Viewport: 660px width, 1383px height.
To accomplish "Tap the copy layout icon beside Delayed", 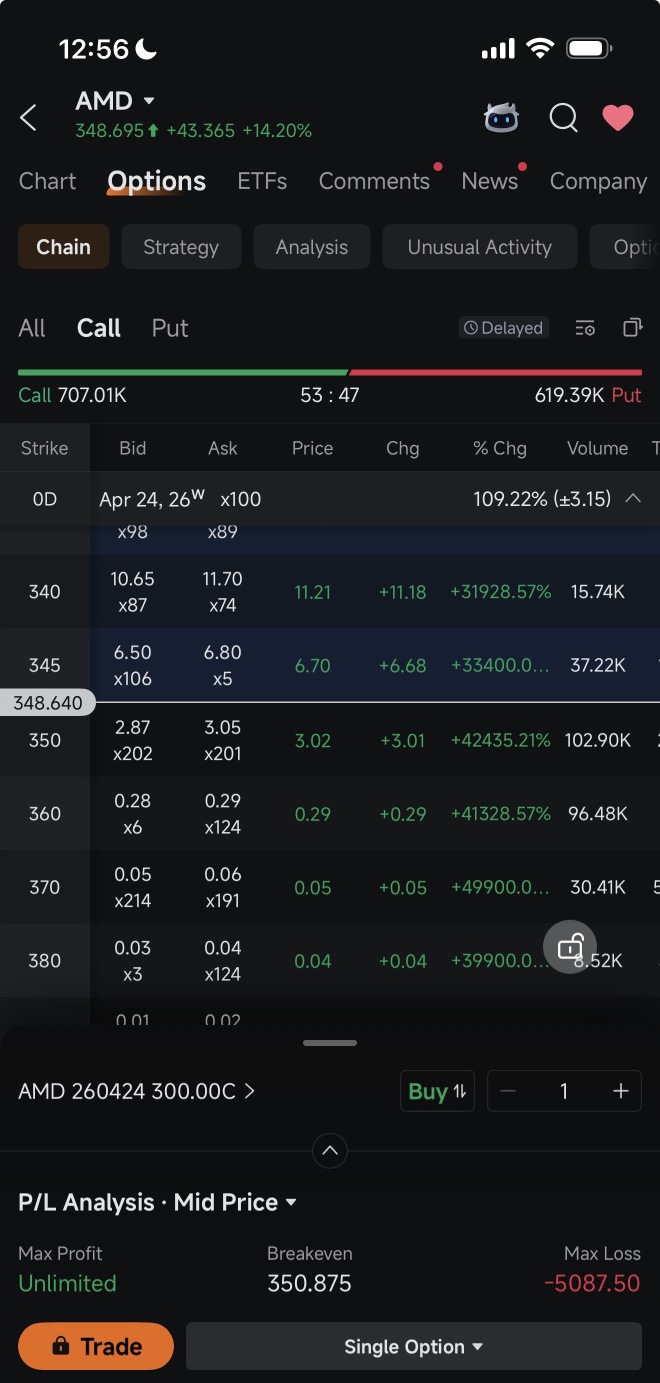I will pyautogui.click(x=632, y=327).
